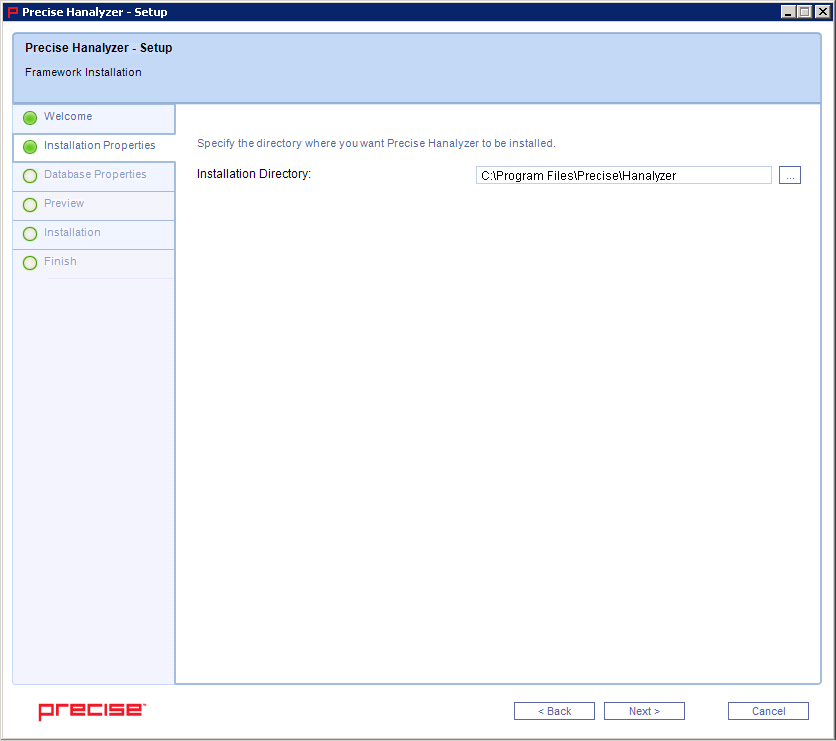Image resolution: width=836 pixels, height=741 pixels.
Task: Cancel the Hanalyzer setup
Action: 768,711
